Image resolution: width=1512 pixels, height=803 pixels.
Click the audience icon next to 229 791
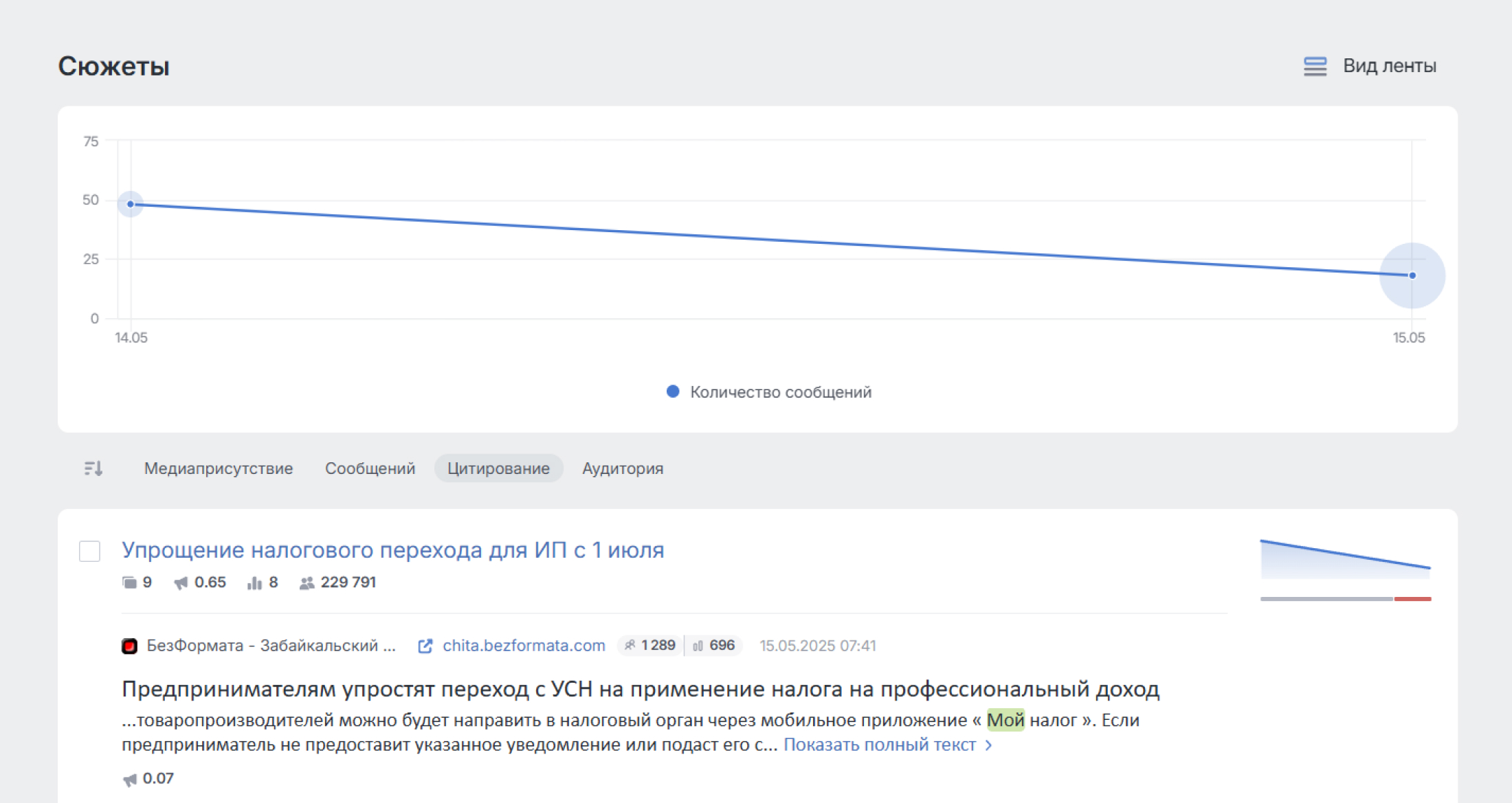click(x=307, y=583)
